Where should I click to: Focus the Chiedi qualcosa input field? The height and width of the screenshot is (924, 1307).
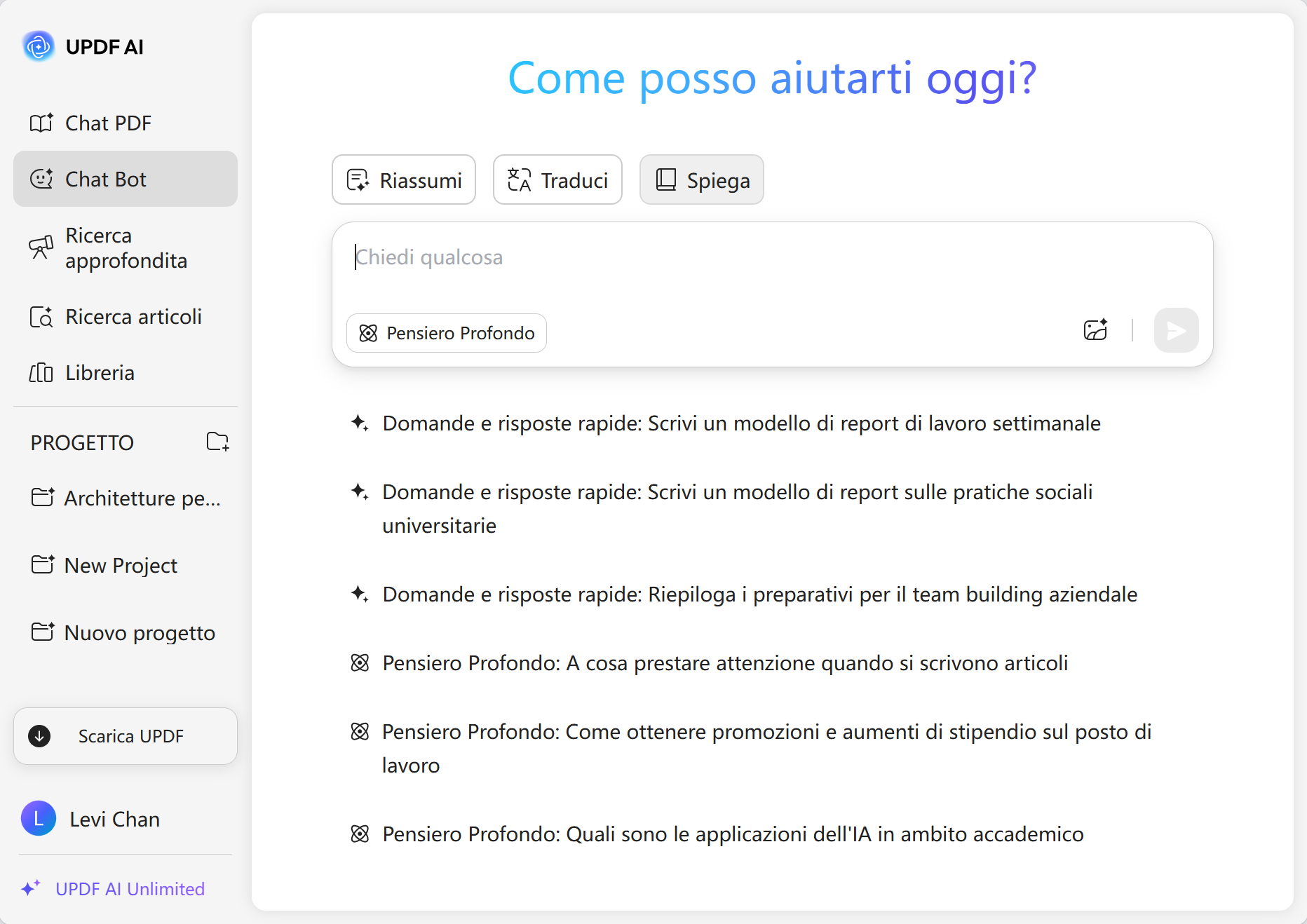(x=773, y=258)
